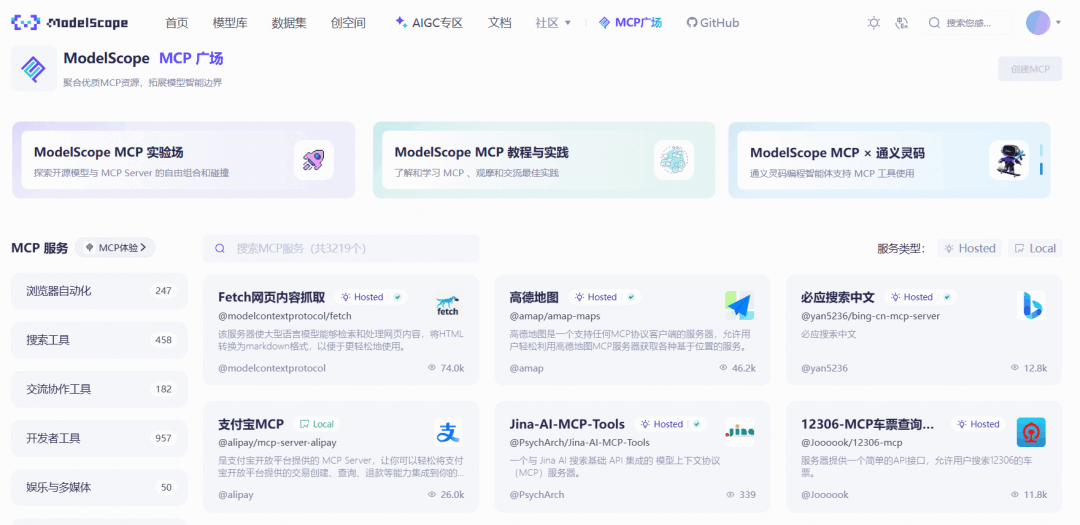
Task: Toggle the Local service type filter
Action: [x=1035, y=248]
